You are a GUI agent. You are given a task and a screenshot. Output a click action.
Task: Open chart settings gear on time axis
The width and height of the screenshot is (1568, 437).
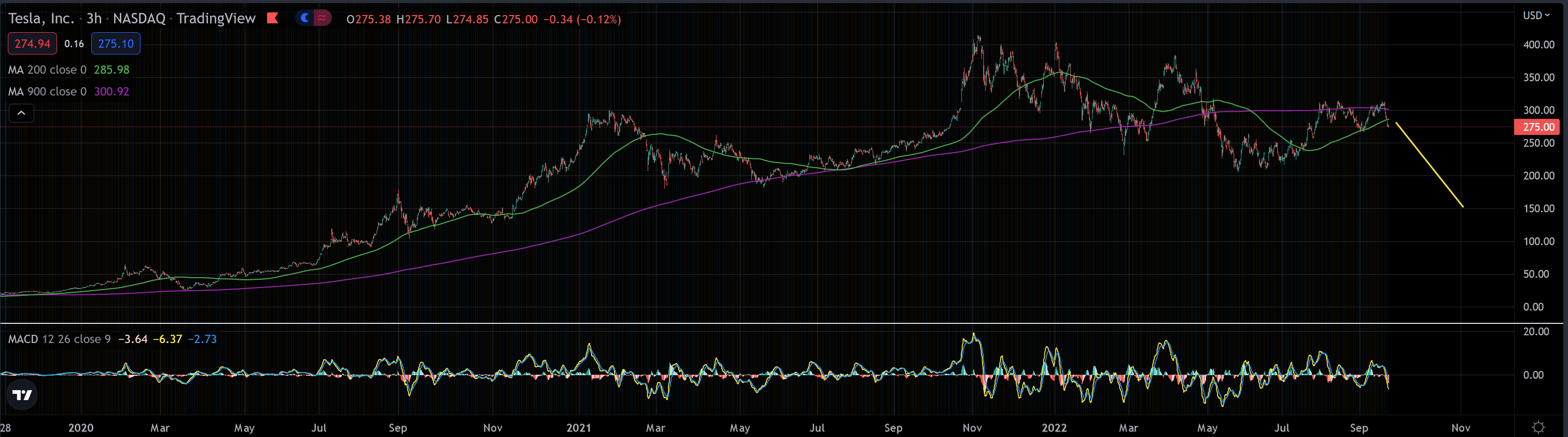tap(1538, 427)
